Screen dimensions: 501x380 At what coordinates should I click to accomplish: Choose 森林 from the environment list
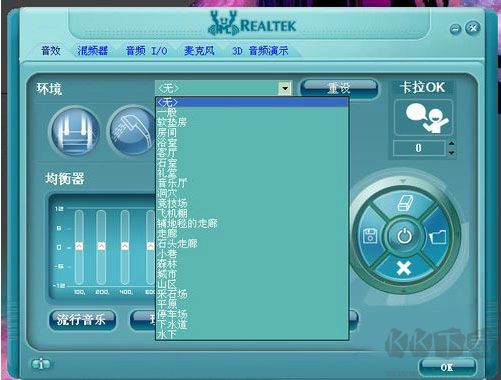point(252,264)
